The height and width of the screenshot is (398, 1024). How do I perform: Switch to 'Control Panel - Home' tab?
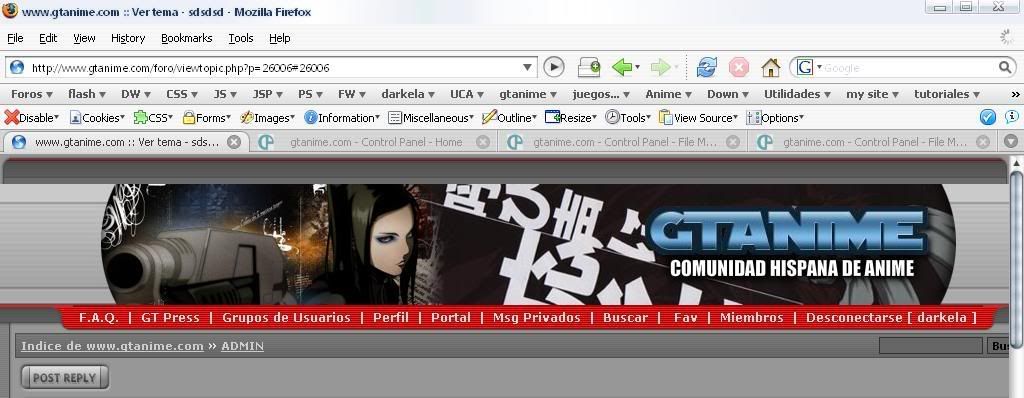pyautogui.click(x=375, y=142)
